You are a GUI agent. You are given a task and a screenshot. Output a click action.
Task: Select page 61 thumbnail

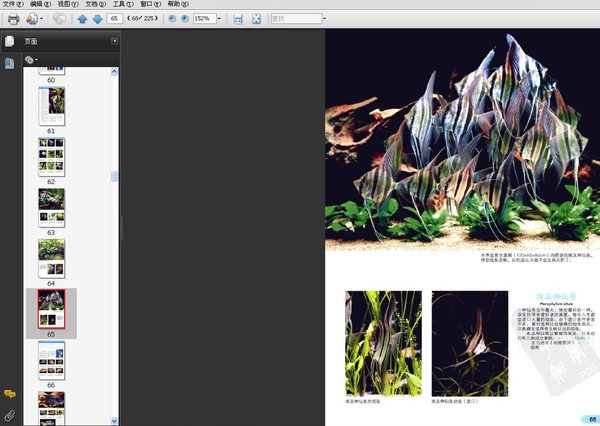click(x=52, y=106)
